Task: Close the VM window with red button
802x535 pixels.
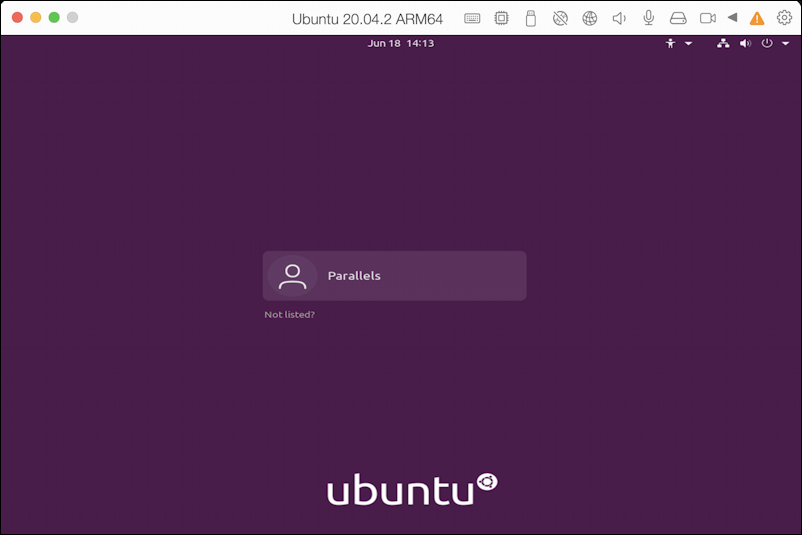Action: click(17, 17)
